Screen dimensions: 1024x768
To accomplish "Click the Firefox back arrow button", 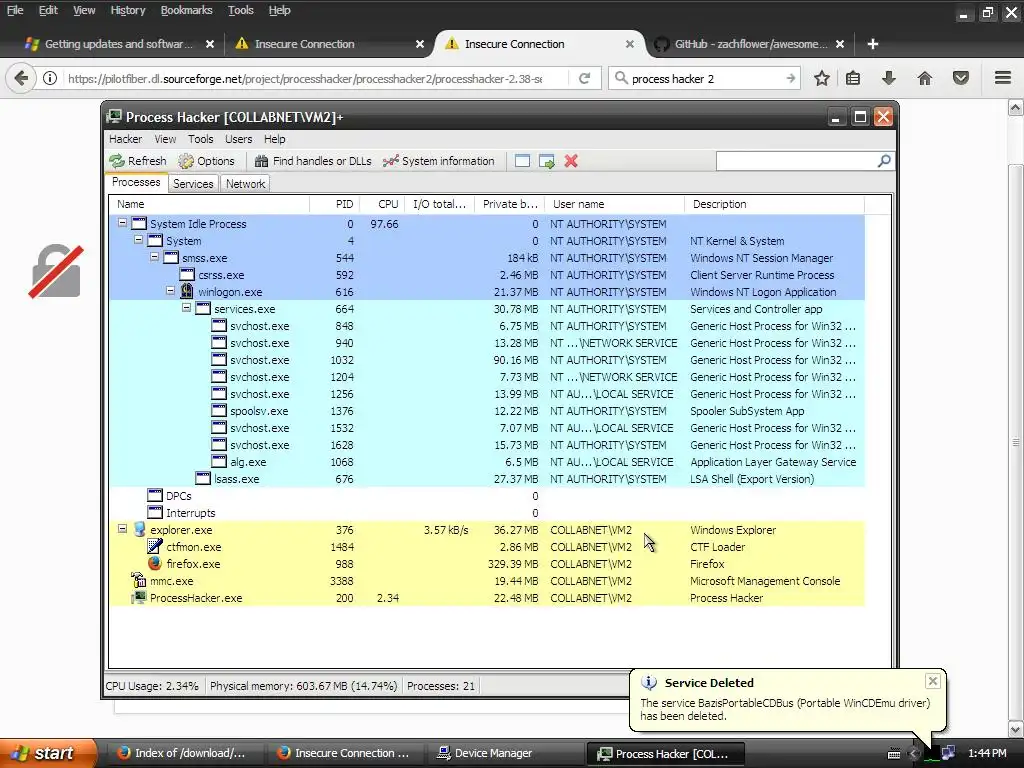I will click(x=21, y=78).
